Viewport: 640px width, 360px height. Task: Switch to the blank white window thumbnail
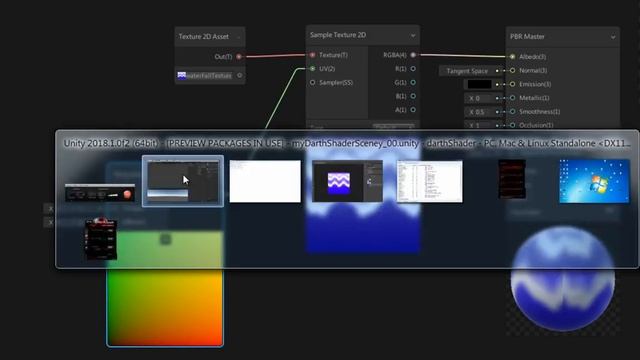click(x=265, y=181)
